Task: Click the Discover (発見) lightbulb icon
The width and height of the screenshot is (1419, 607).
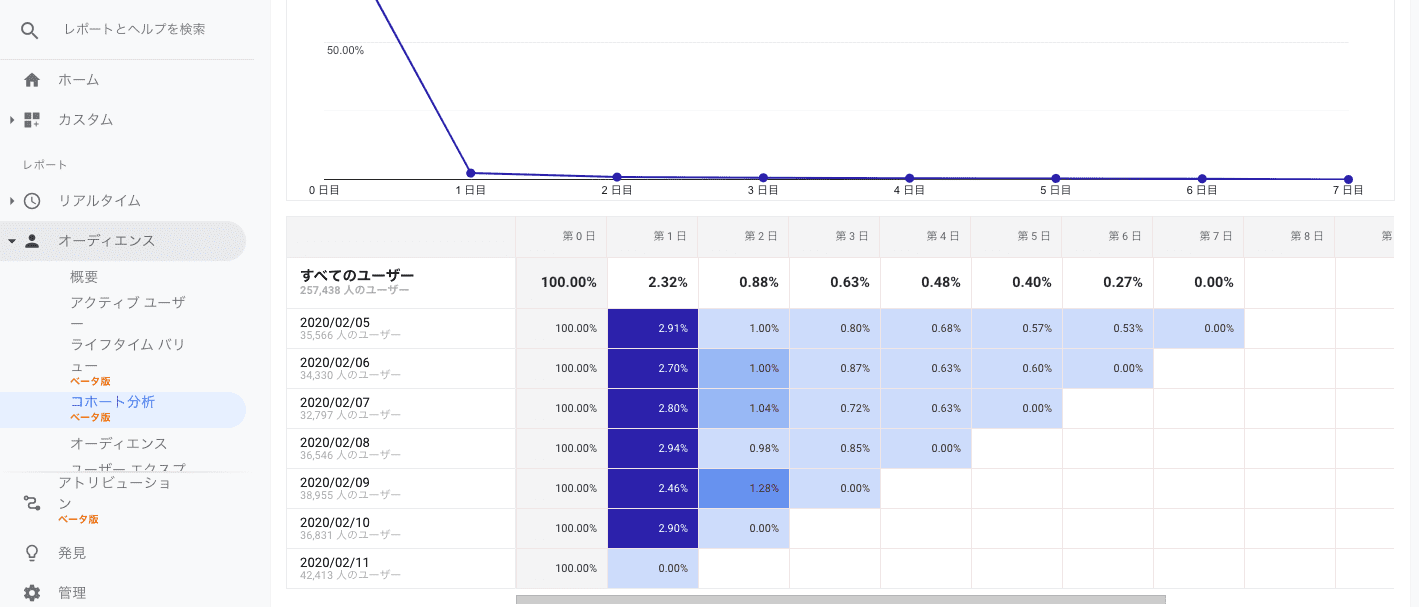Action: tap(32, 553)
